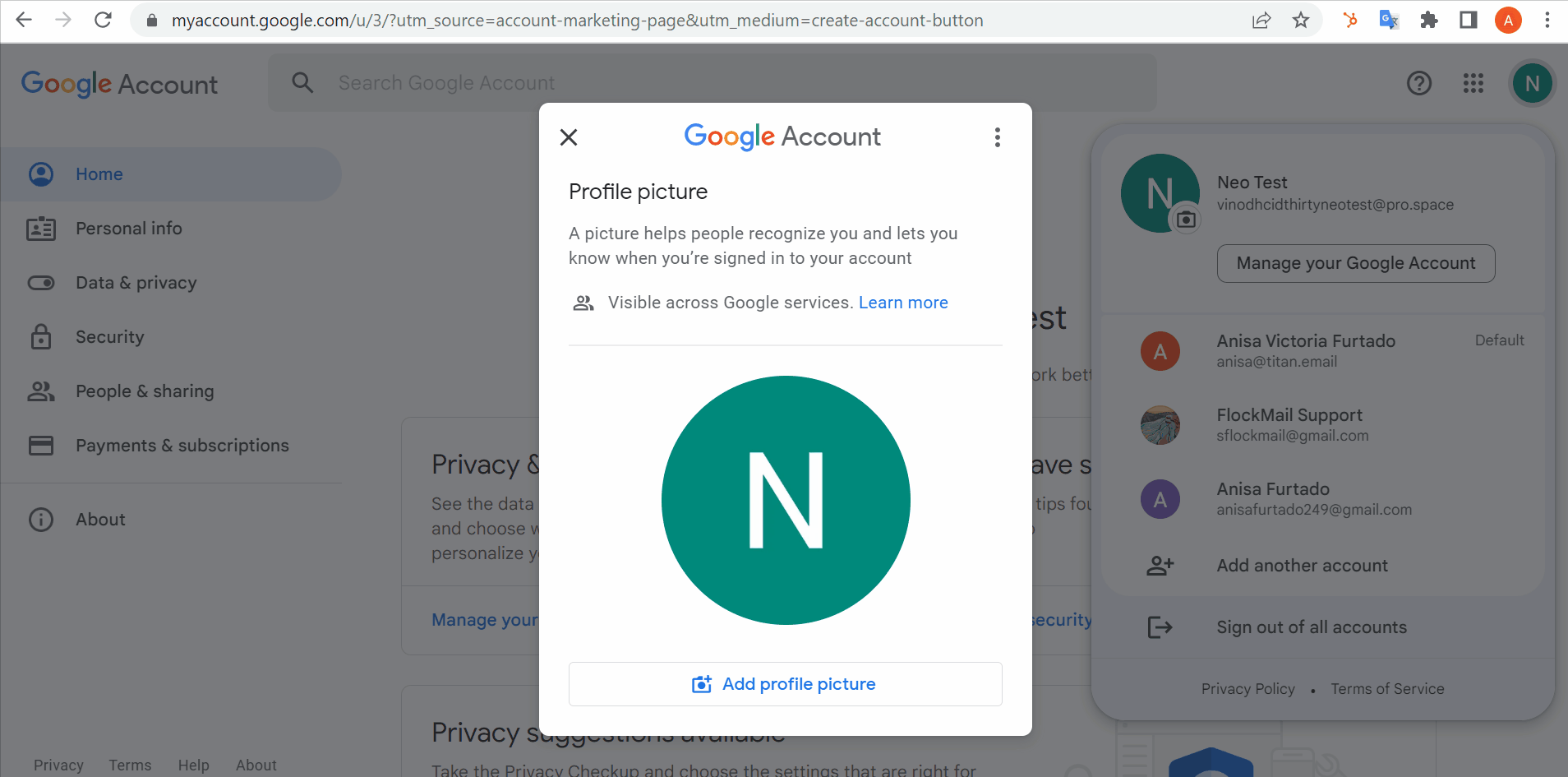The width and height of the screenshot is (1568, 777).
Task: Click the purple A avatar for Anisa Furtado
Action: (1160, 499)
